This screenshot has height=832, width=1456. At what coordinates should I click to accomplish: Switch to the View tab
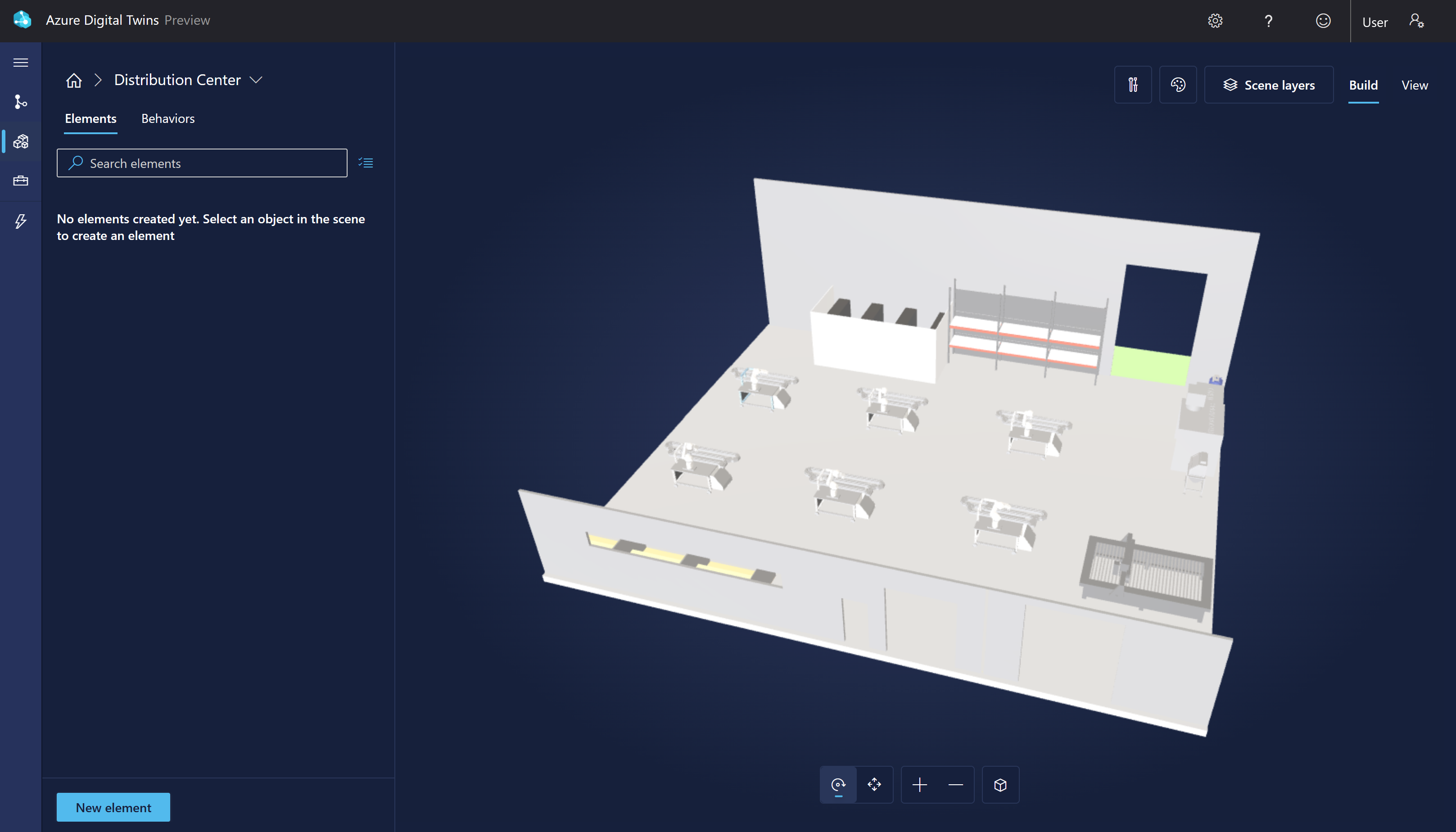pyautogui.click(x=1414, y=85)
